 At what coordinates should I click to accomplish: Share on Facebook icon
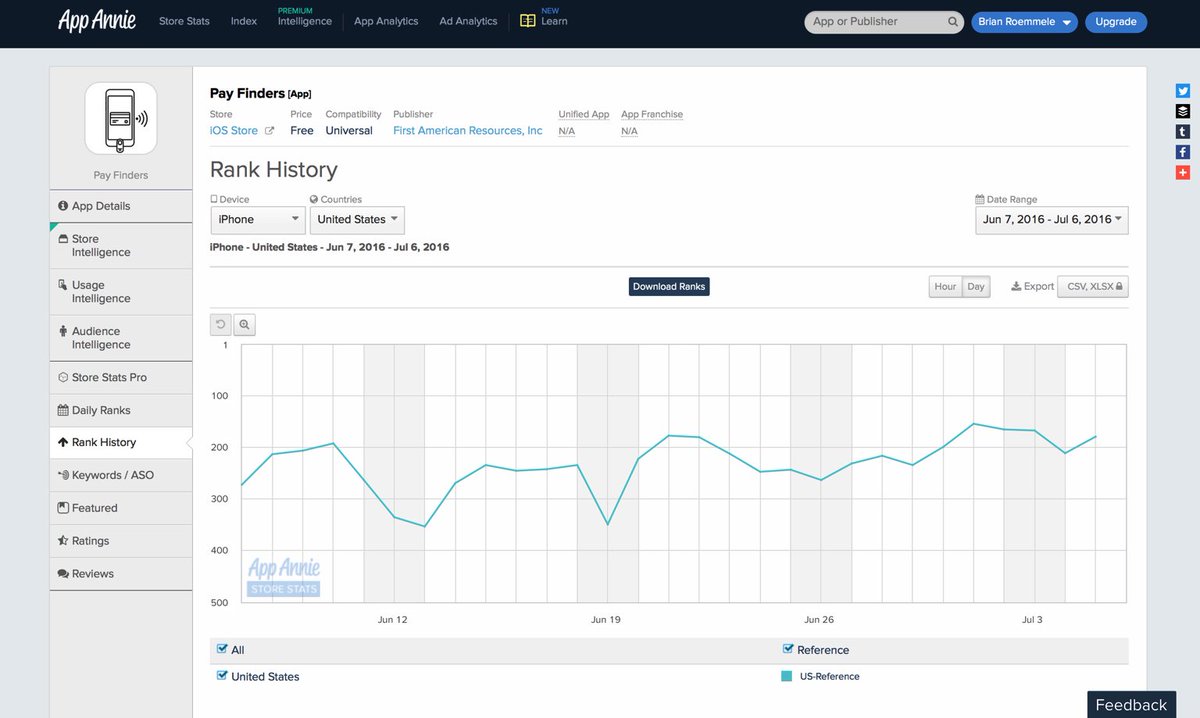tap(1182, 152)
